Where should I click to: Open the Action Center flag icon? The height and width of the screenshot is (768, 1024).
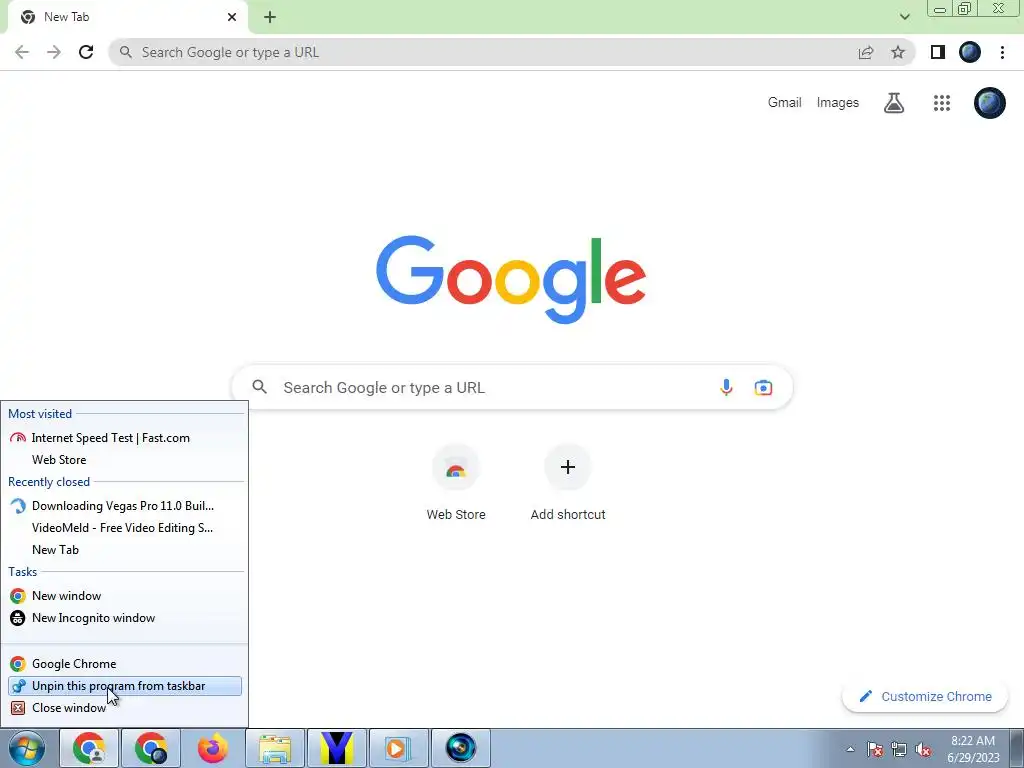pos(875,749)
